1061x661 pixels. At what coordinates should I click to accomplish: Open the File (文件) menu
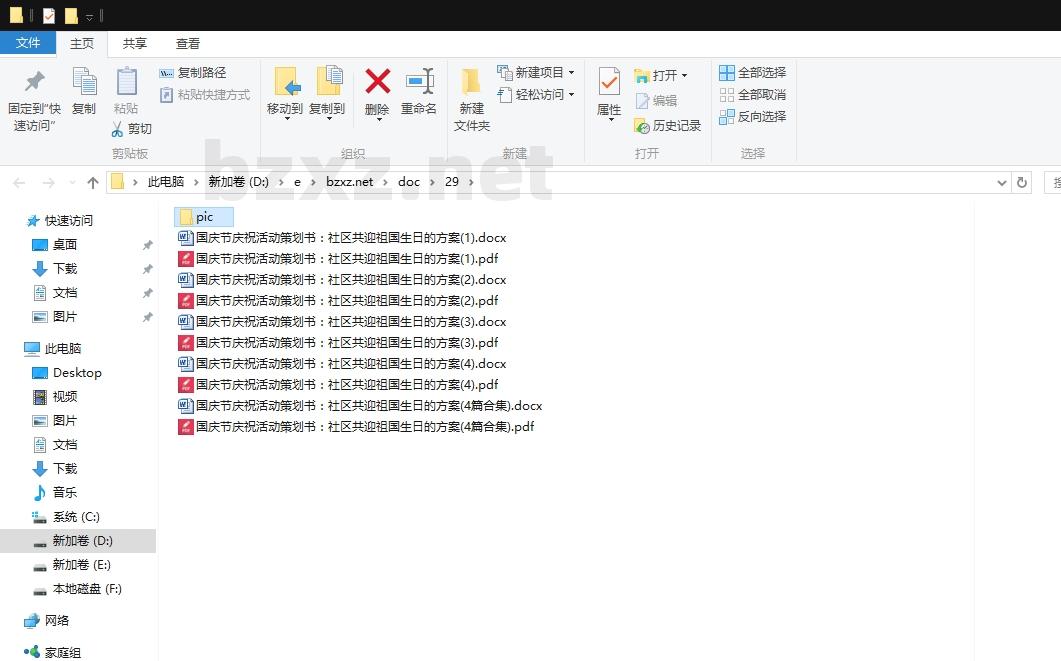pyautogui.click(x=28, y=43)
